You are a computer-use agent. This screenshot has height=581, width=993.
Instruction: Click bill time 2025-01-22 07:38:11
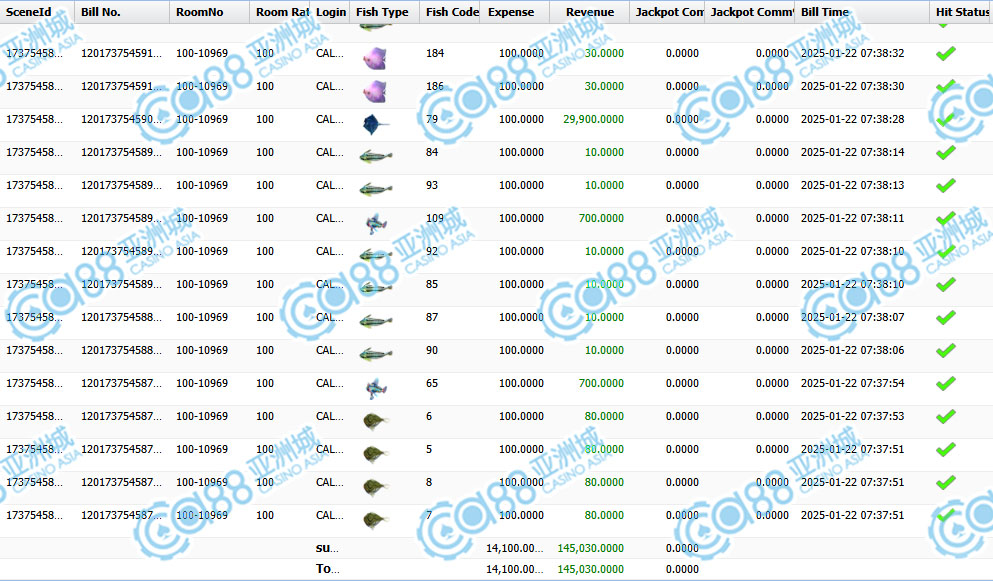click(x=852, y=218)
